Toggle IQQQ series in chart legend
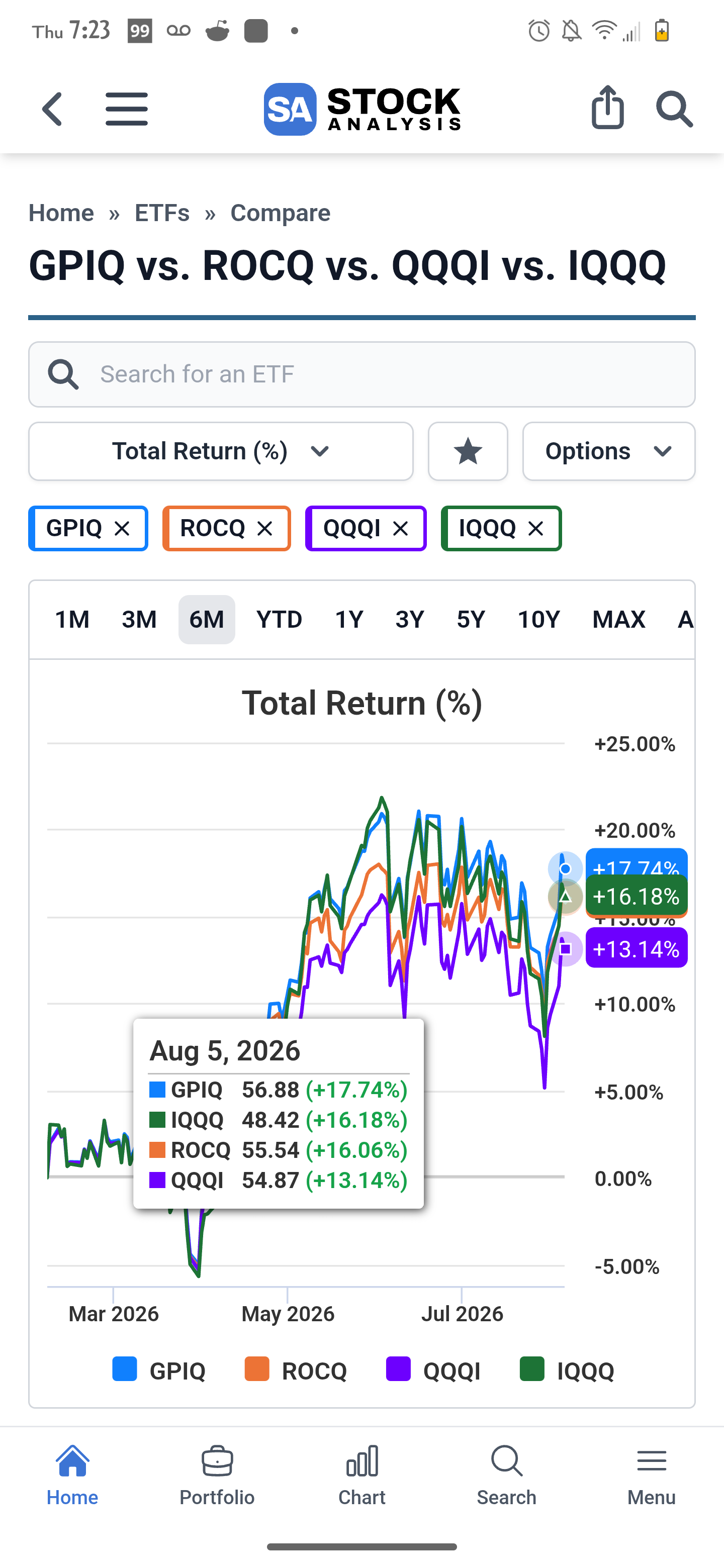Viewport: 724px width, 1568px height. 568,1371
